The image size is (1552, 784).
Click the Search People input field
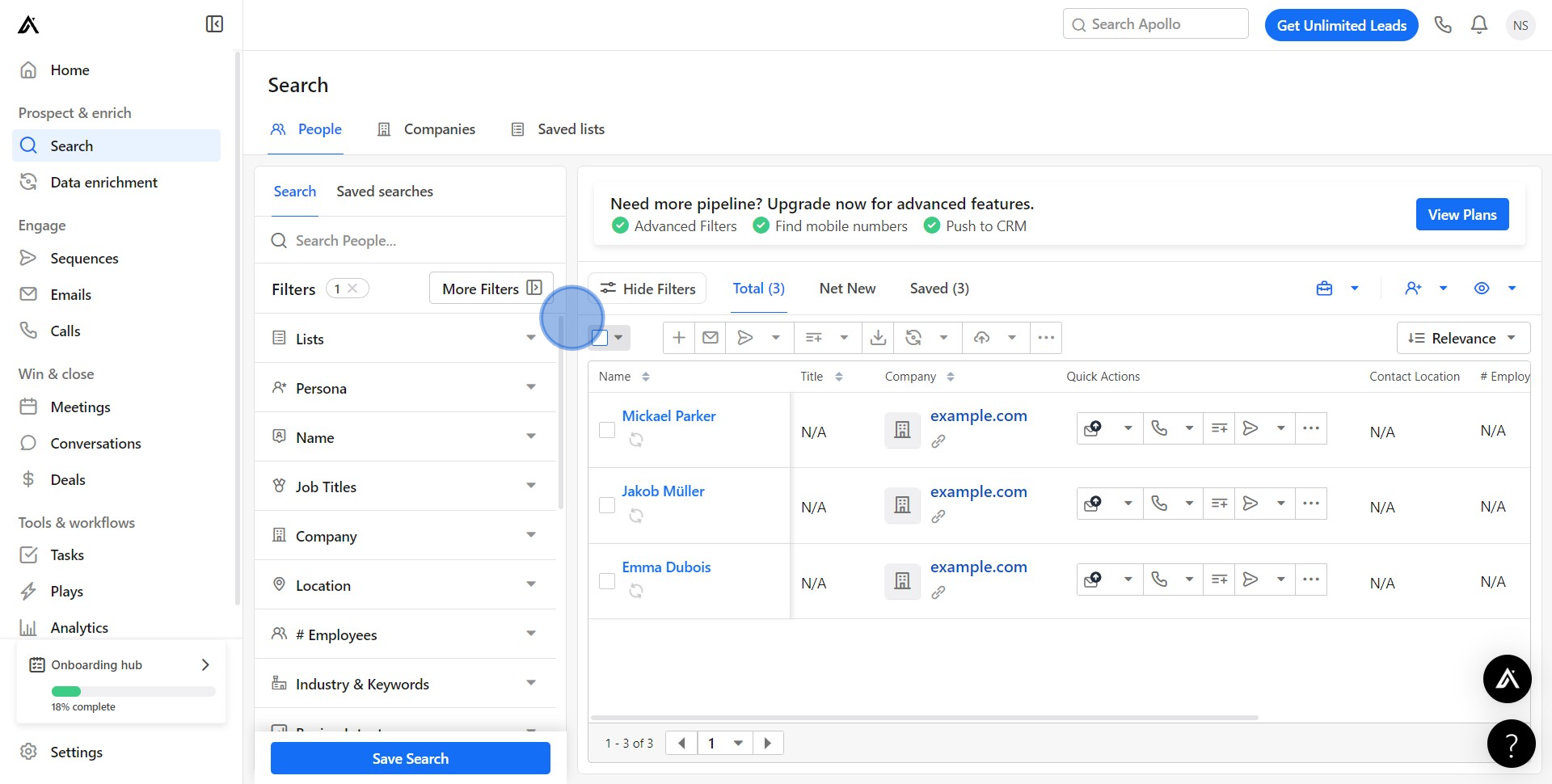point(411,241)
